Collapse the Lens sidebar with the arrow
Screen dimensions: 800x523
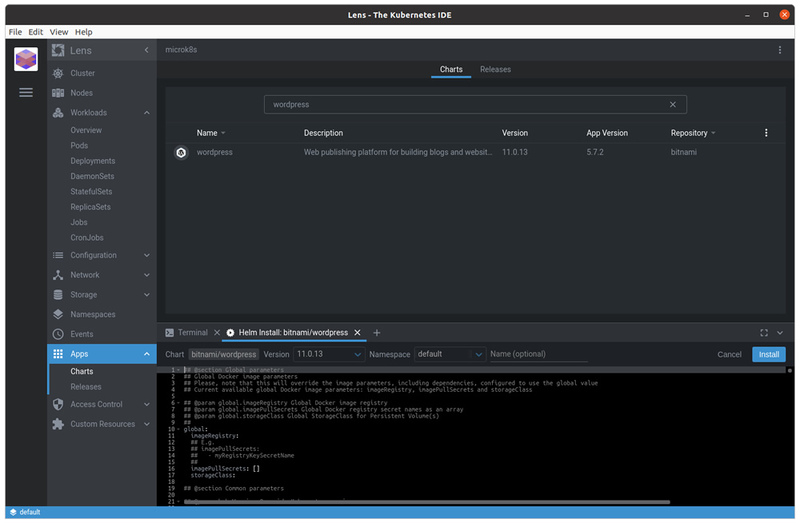[146, 50]
